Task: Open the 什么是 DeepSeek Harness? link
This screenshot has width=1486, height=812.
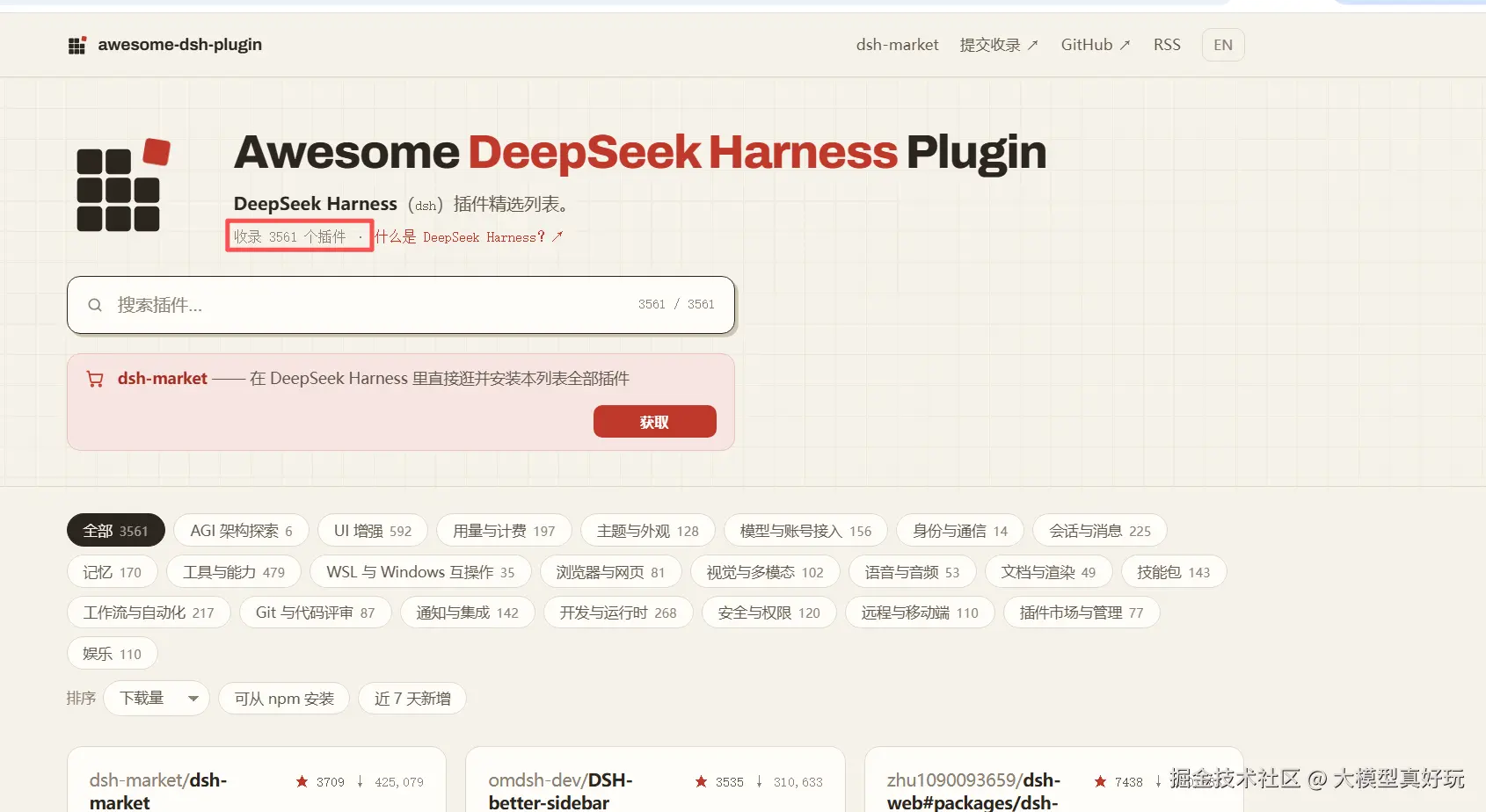Action: pos(470,236)
